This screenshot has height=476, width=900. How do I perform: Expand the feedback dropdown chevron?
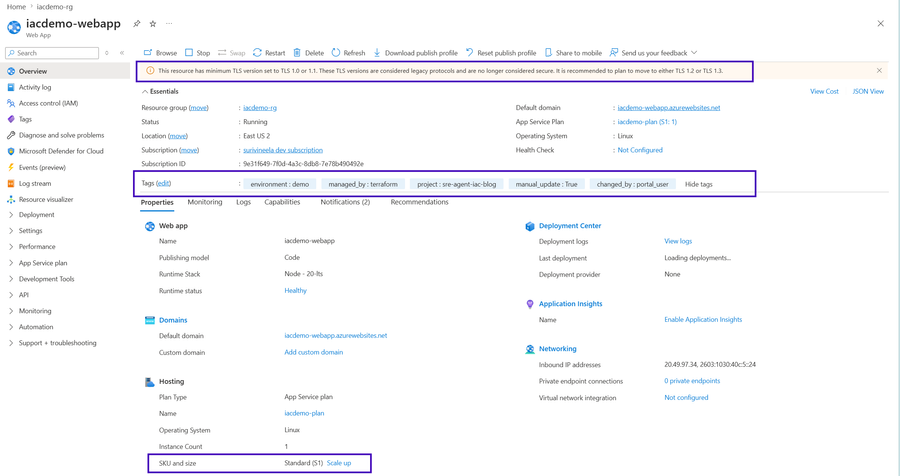tap(694, 53)
